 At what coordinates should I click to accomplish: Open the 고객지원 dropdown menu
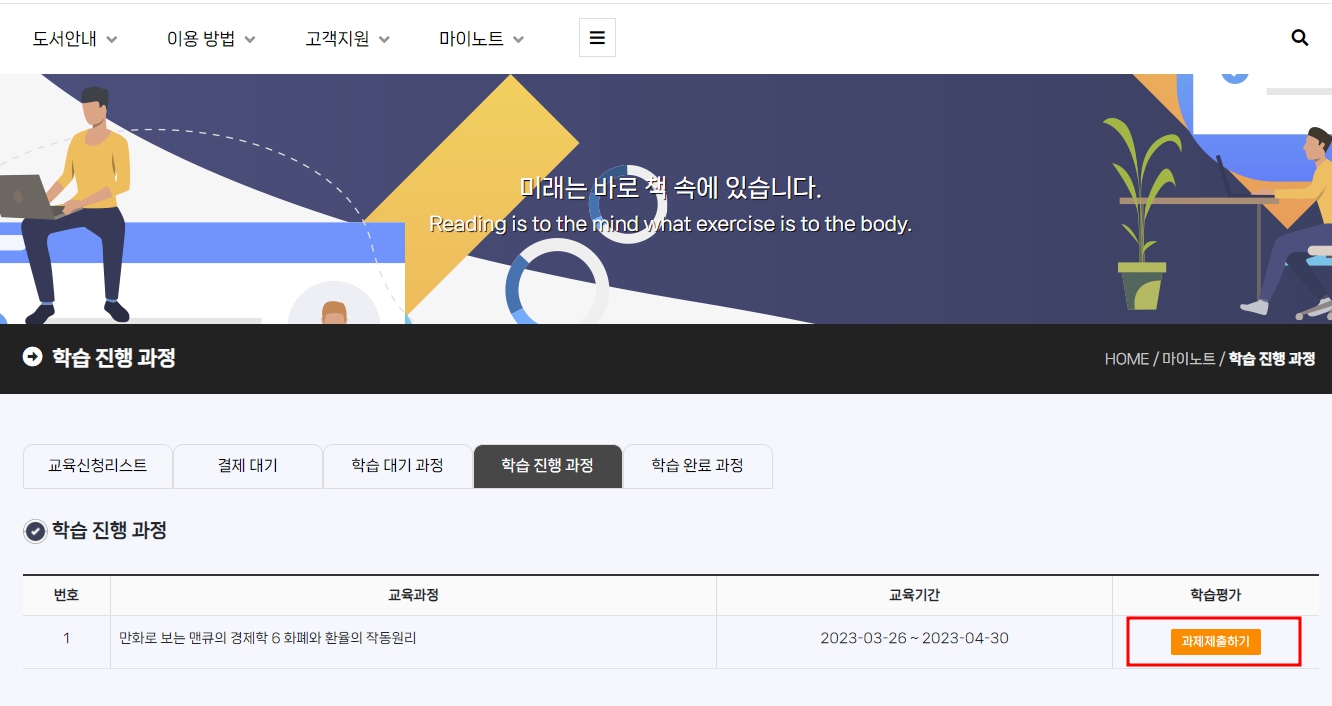347,39
